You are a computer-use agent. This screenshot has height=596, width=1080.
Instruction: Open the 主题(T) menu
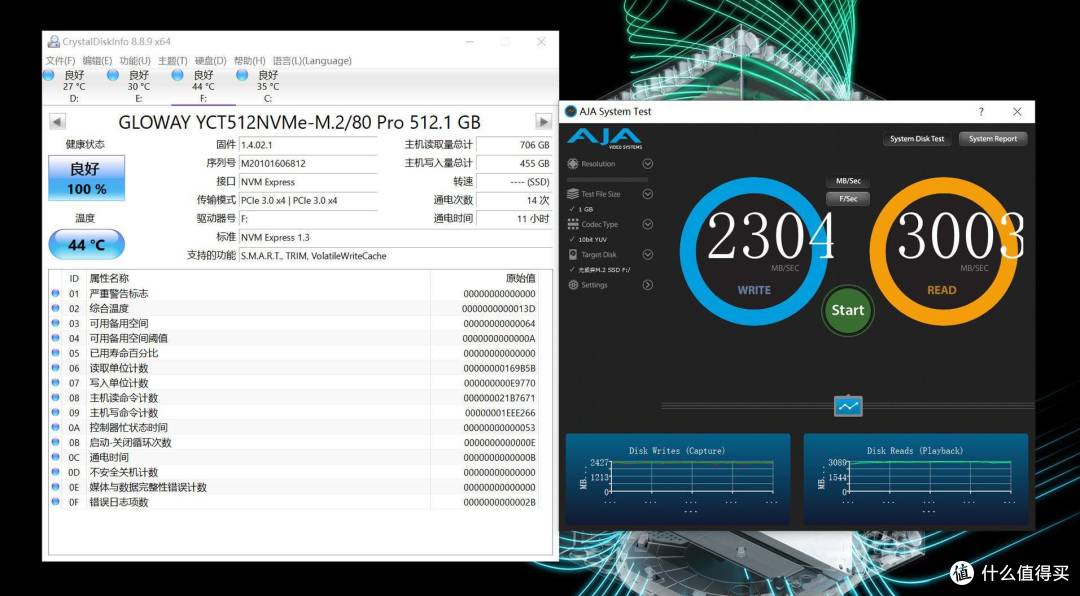click(x=172, y=61)
